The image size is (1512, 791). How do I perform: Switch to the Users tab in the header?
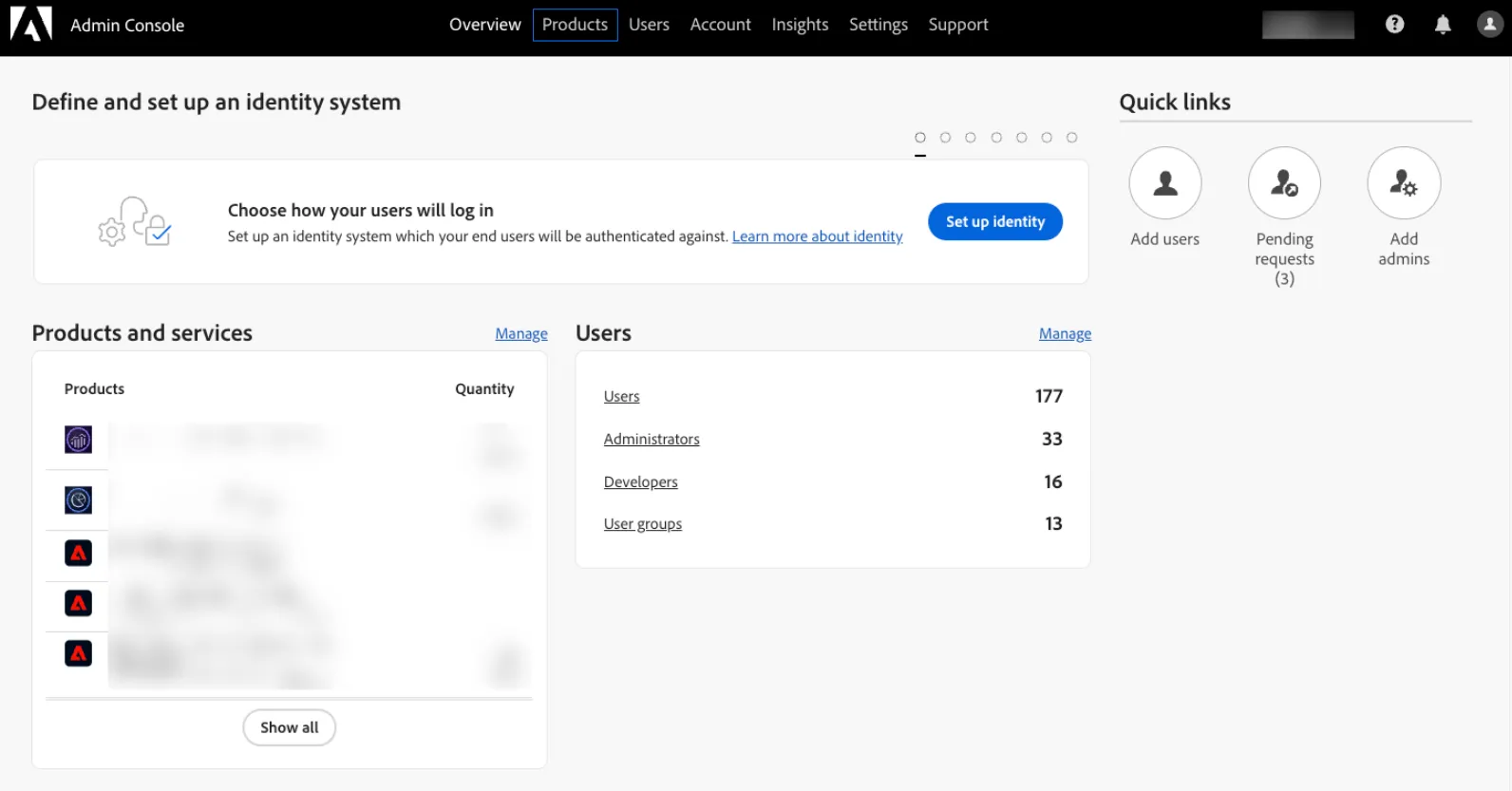[x=649, y=25]
